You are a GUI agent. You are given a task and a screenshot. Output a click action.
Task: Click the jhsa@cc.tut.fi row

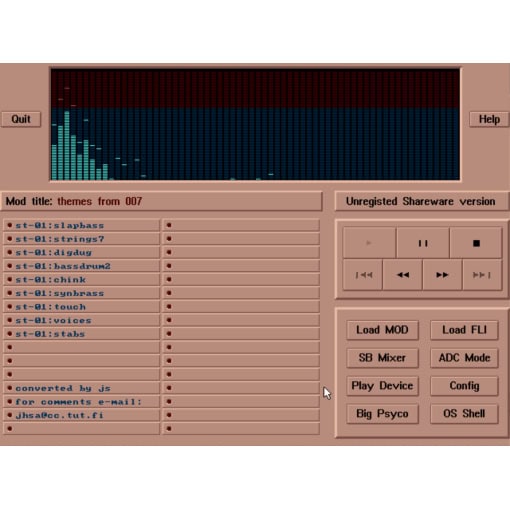point(82,415)
